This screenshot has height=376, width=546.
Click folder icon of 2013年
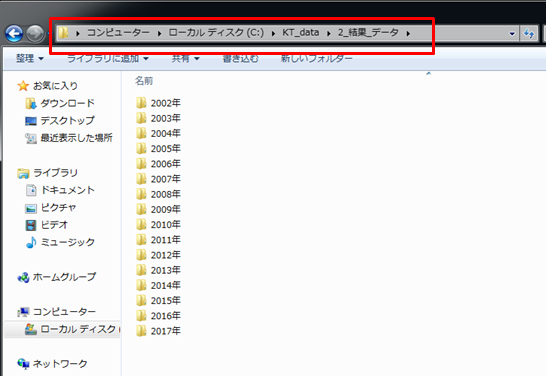point(141,270)
